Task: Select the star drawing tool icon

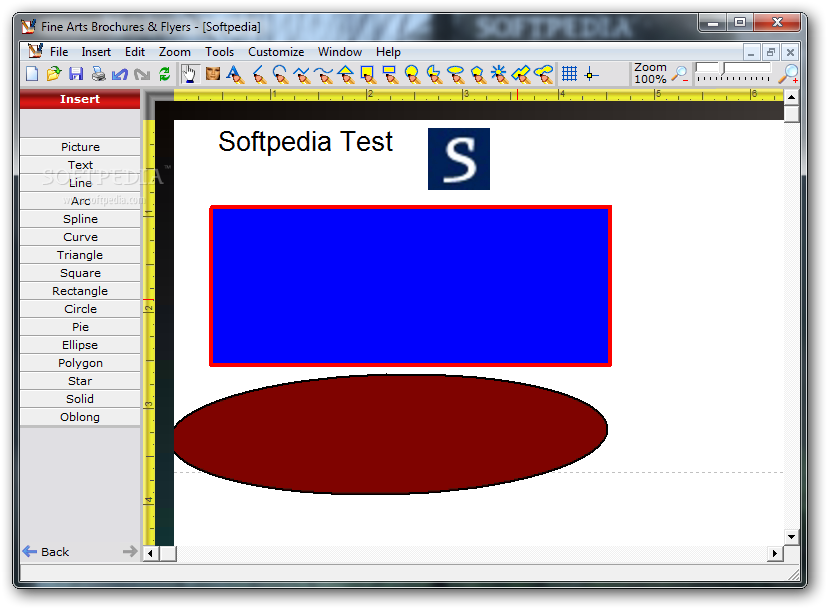Action: [x=499, y=74]
